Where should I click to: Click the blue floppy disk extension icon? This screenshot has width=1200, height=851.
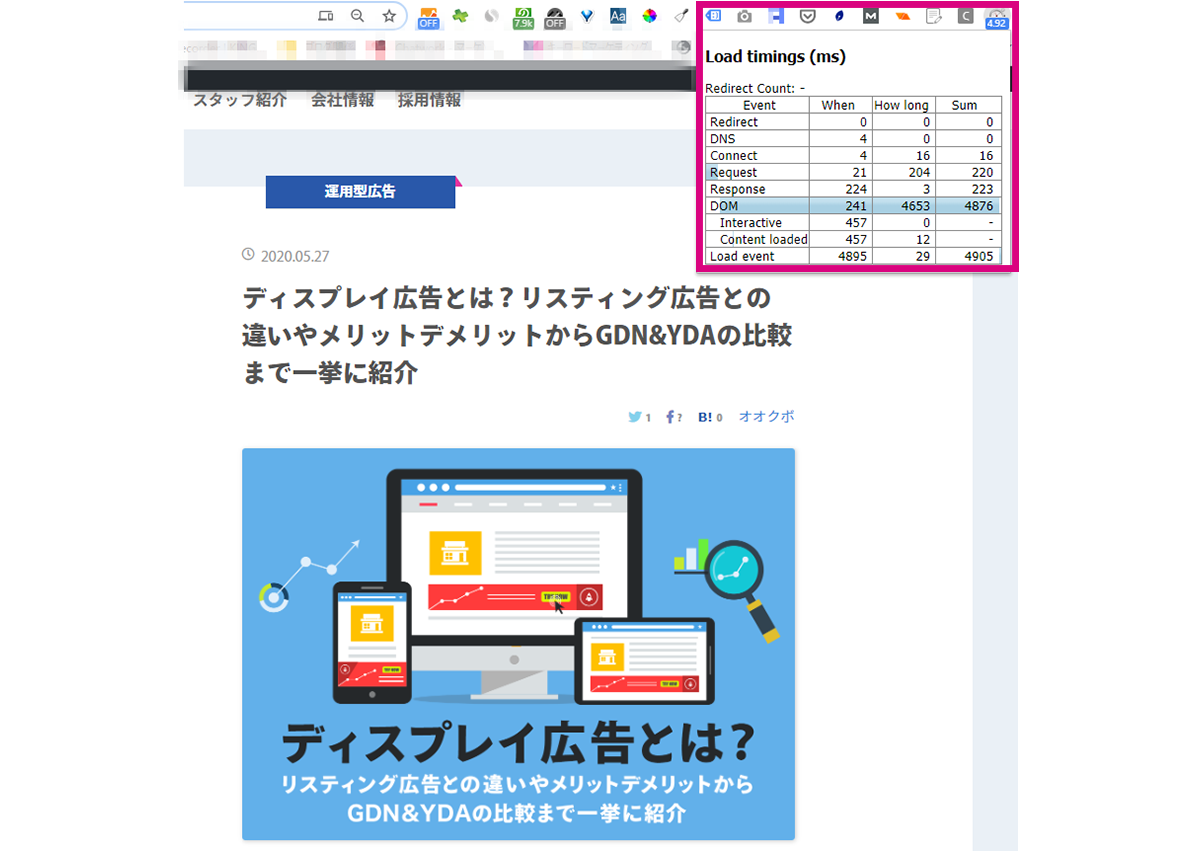point(776,16)
